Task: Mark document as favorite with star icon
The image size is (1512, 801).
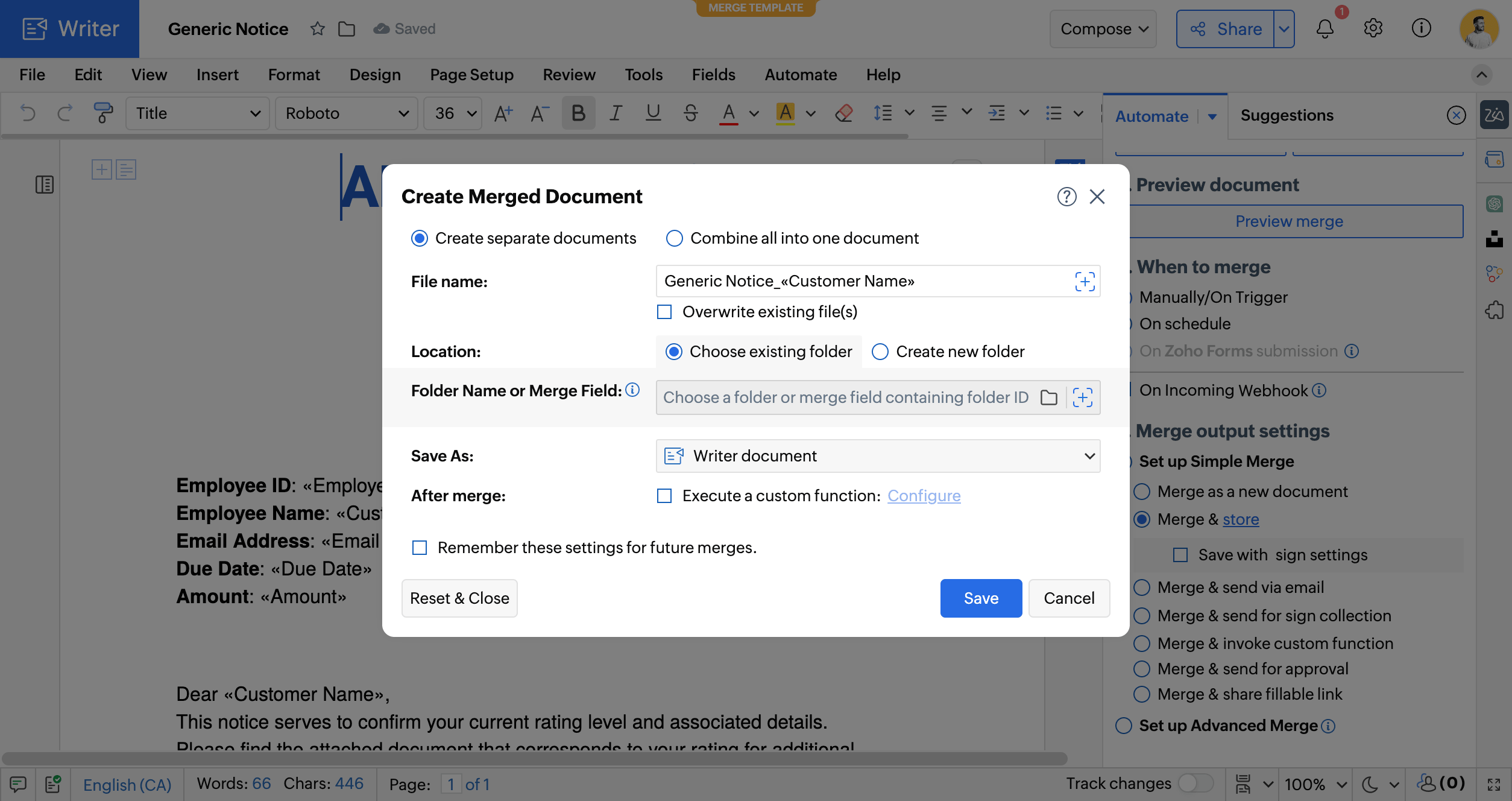Action: tap(317, 28)
